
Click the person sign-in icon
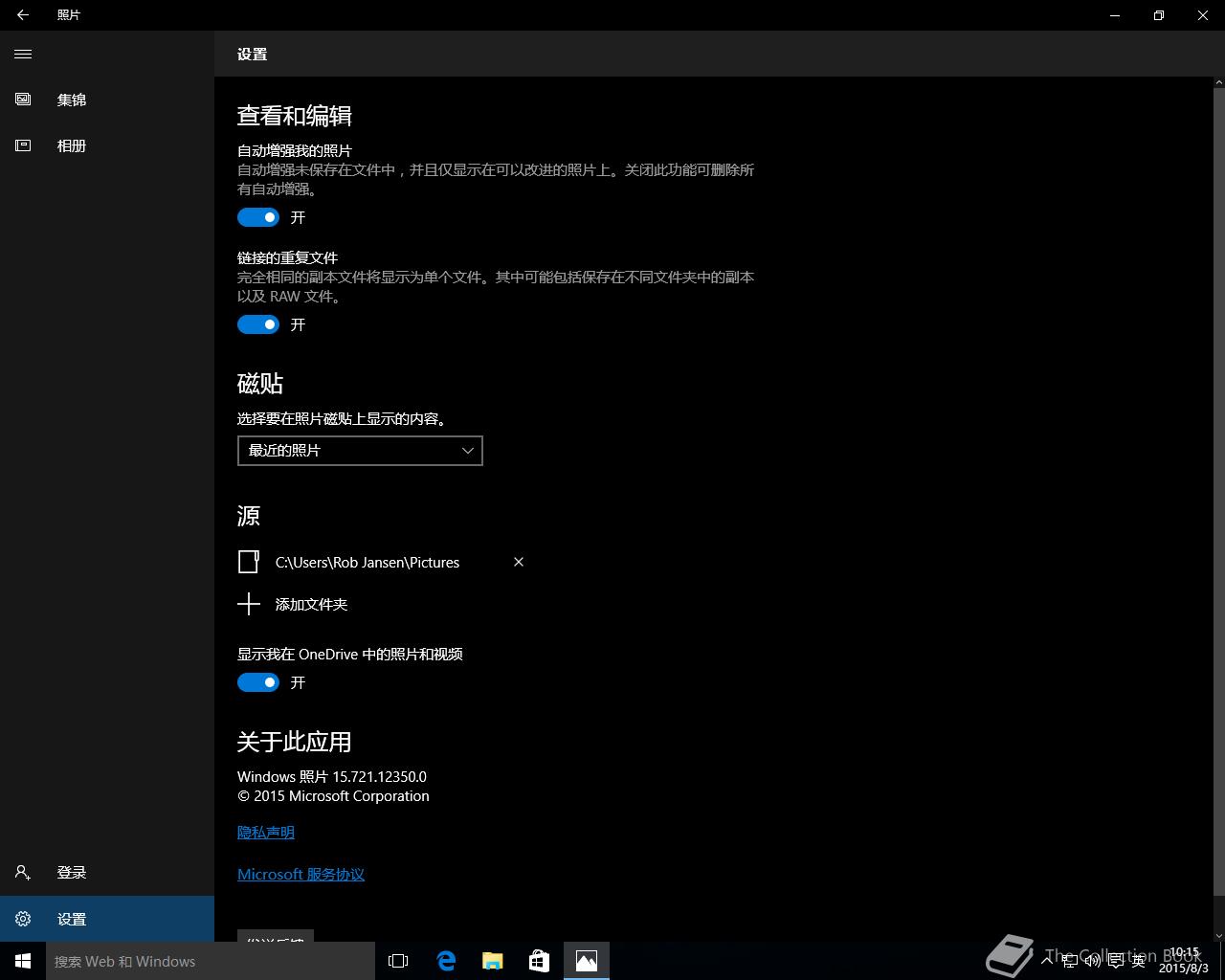23,873
